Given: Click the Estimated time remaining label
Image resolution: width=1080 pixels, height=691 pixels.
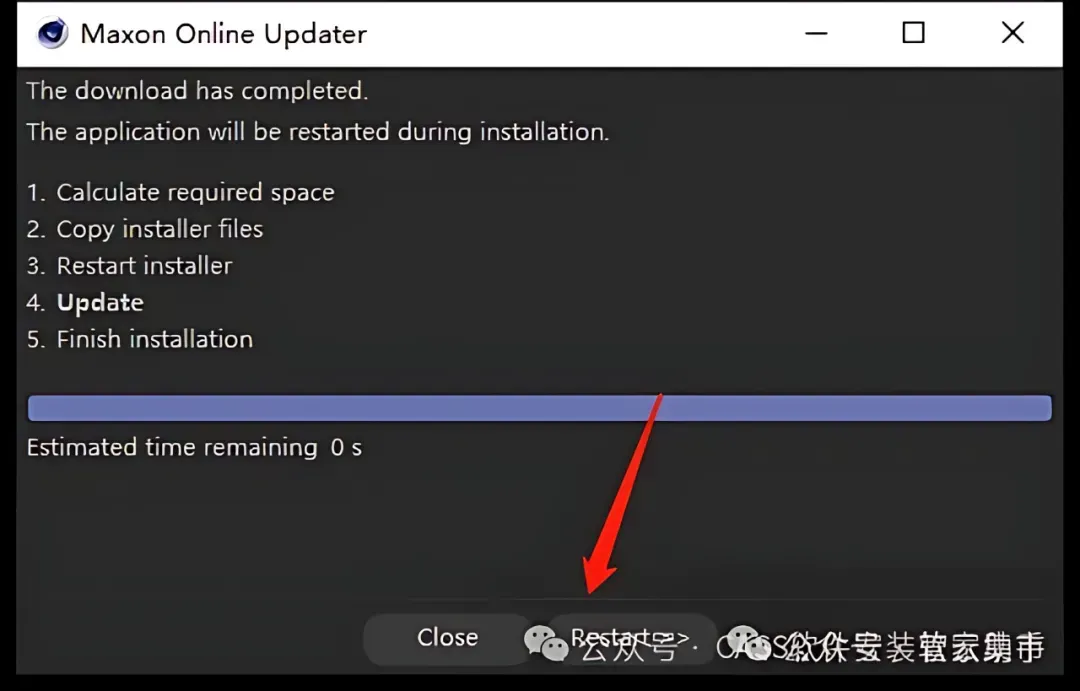Looking at the screenshot, I should pos(172,448).
